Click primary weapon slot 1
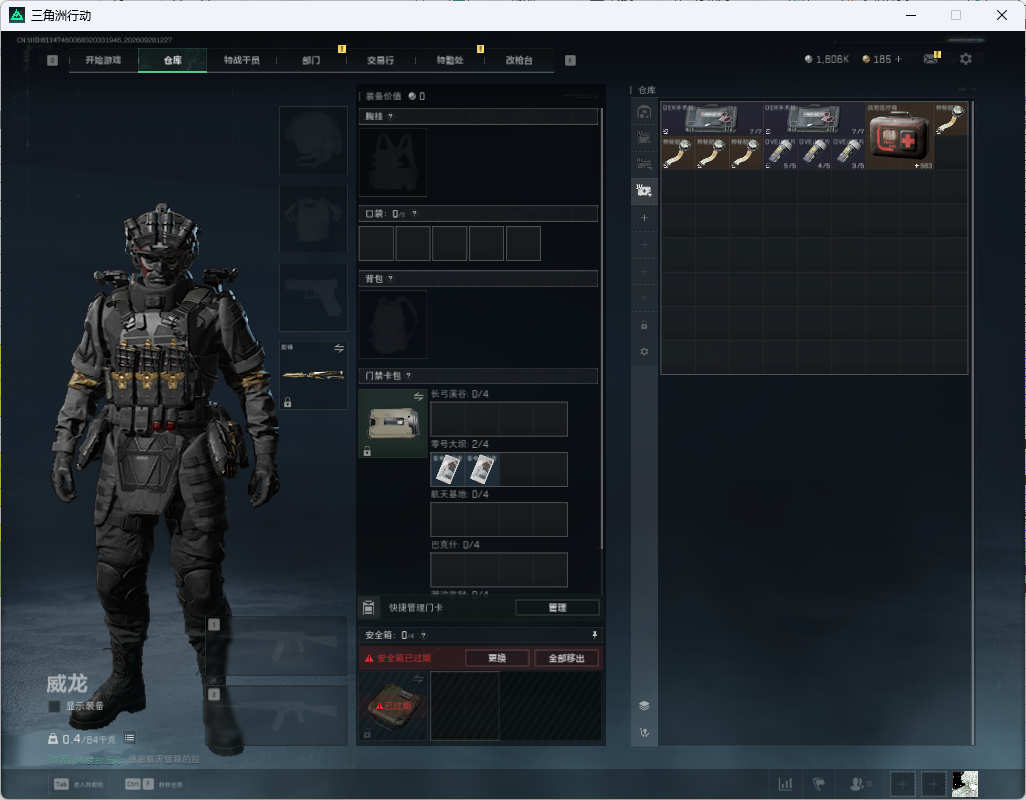 pyautogui.click(x=277, y=646)
